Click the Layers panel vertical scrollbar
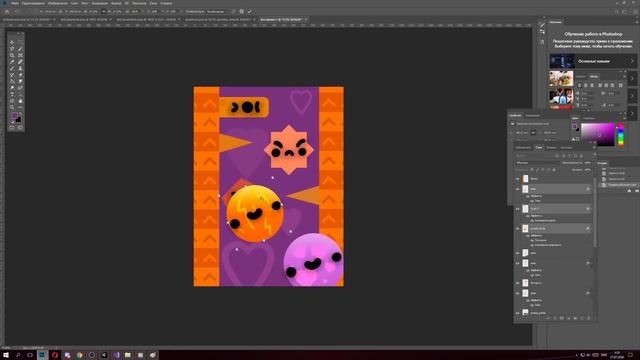640x360 pixels. tap(594, 212)
